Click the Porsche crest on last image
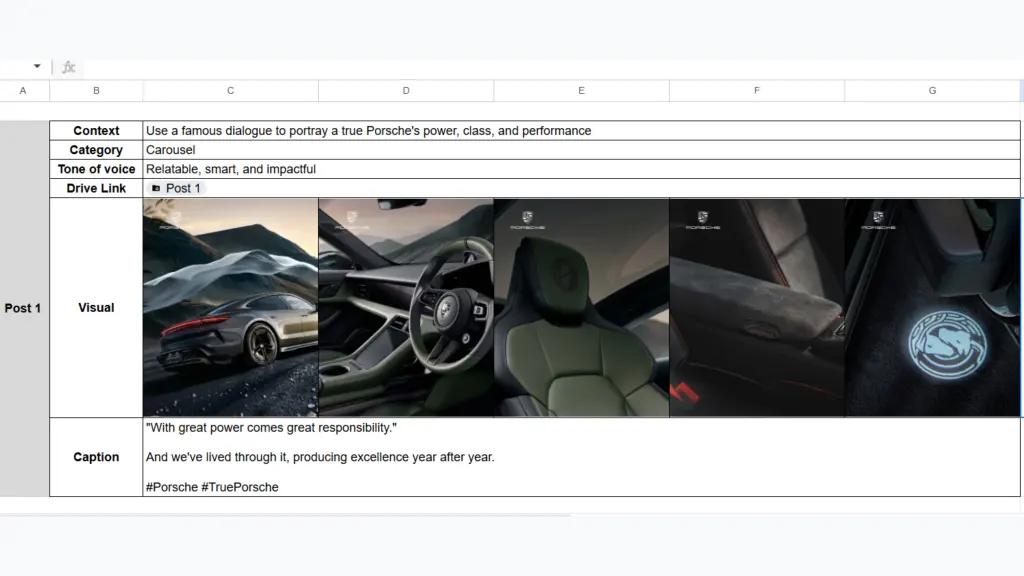Screen dimensions: 1024x576 (x=878, y=217)
